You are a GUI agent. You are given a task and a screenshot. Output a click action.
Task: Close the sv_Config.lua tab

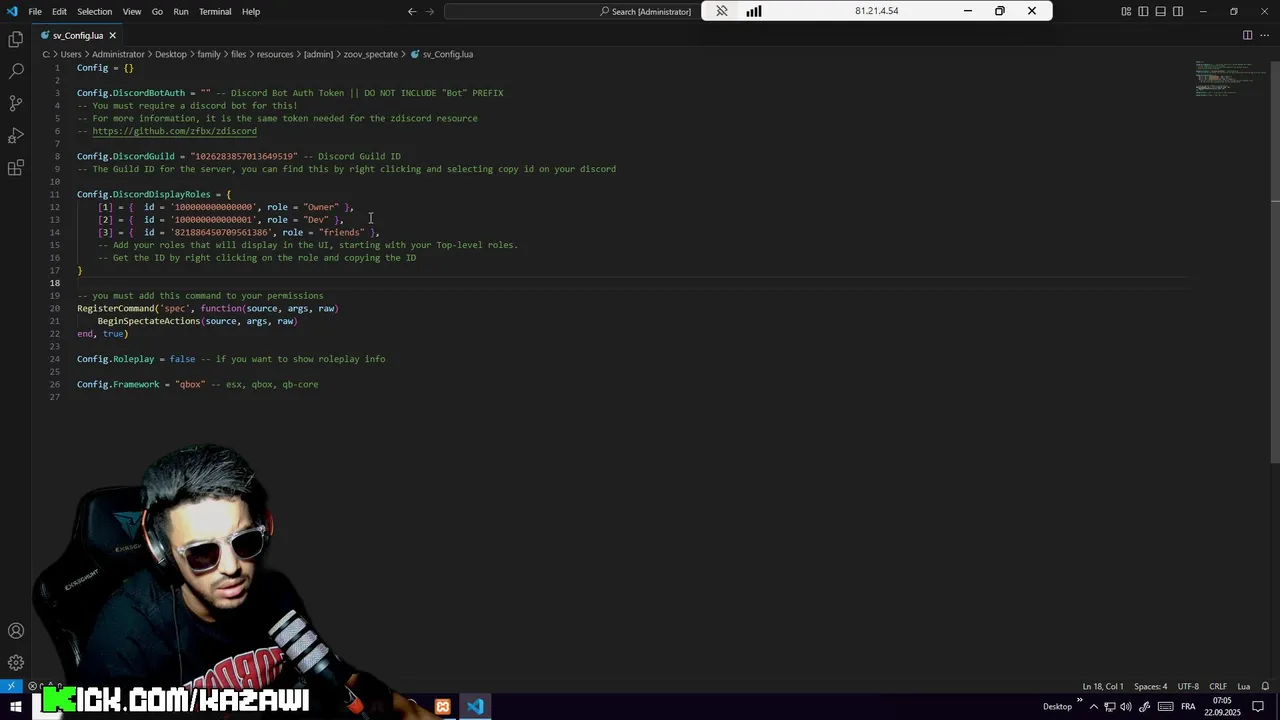tap(112, 35)
